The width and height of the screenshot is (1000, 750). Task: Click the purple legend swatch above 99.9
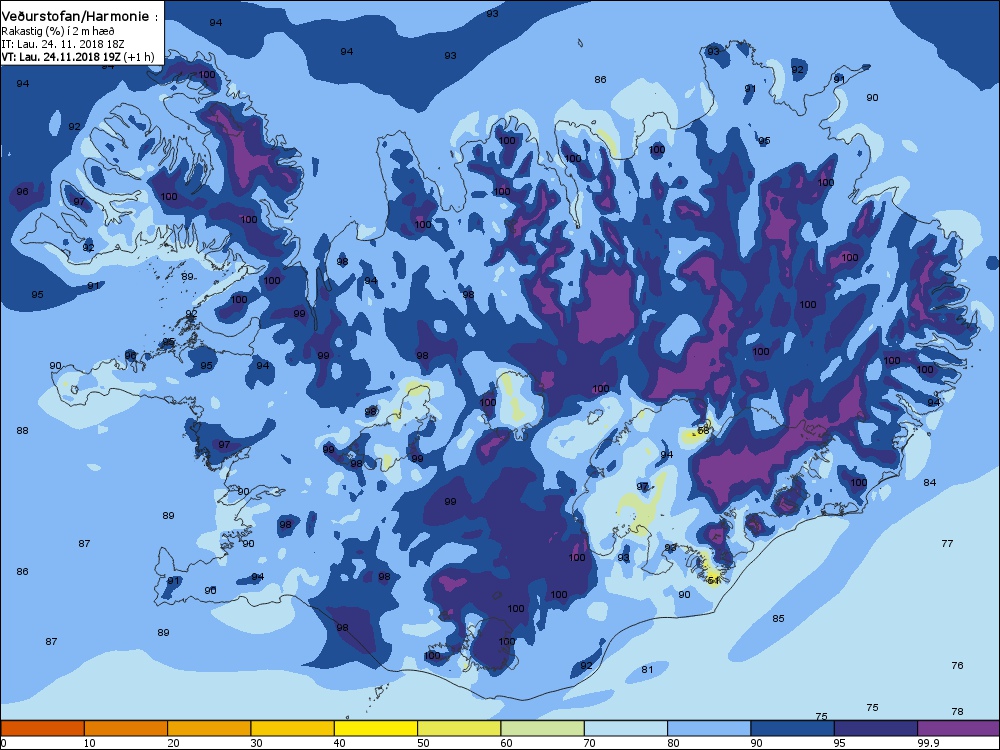[959, 728]
